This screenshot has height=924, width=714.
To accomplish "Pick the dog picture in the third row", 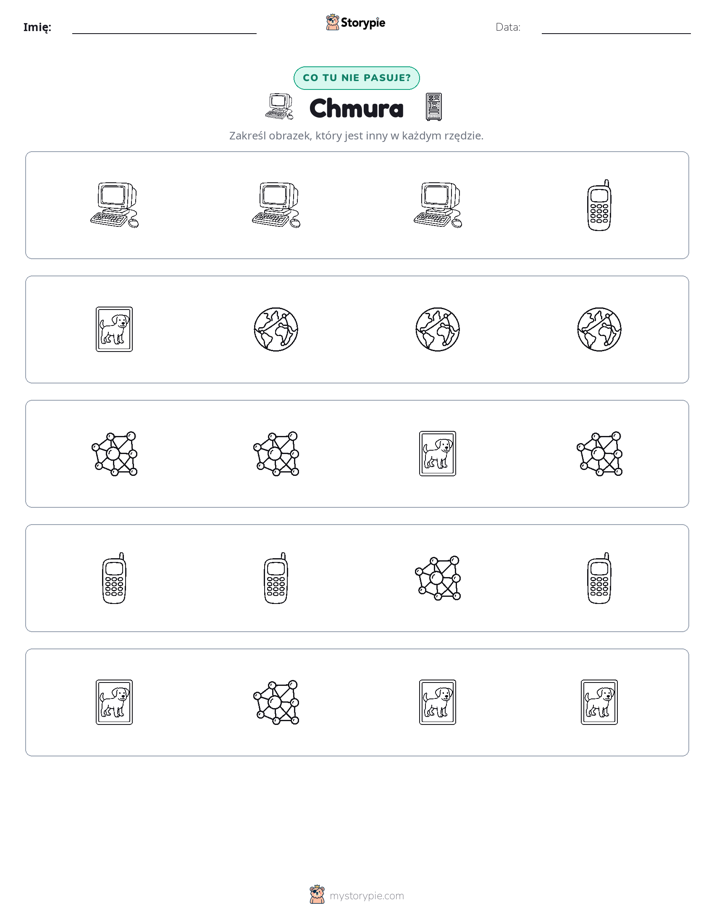I will click(x=437, y=454).
